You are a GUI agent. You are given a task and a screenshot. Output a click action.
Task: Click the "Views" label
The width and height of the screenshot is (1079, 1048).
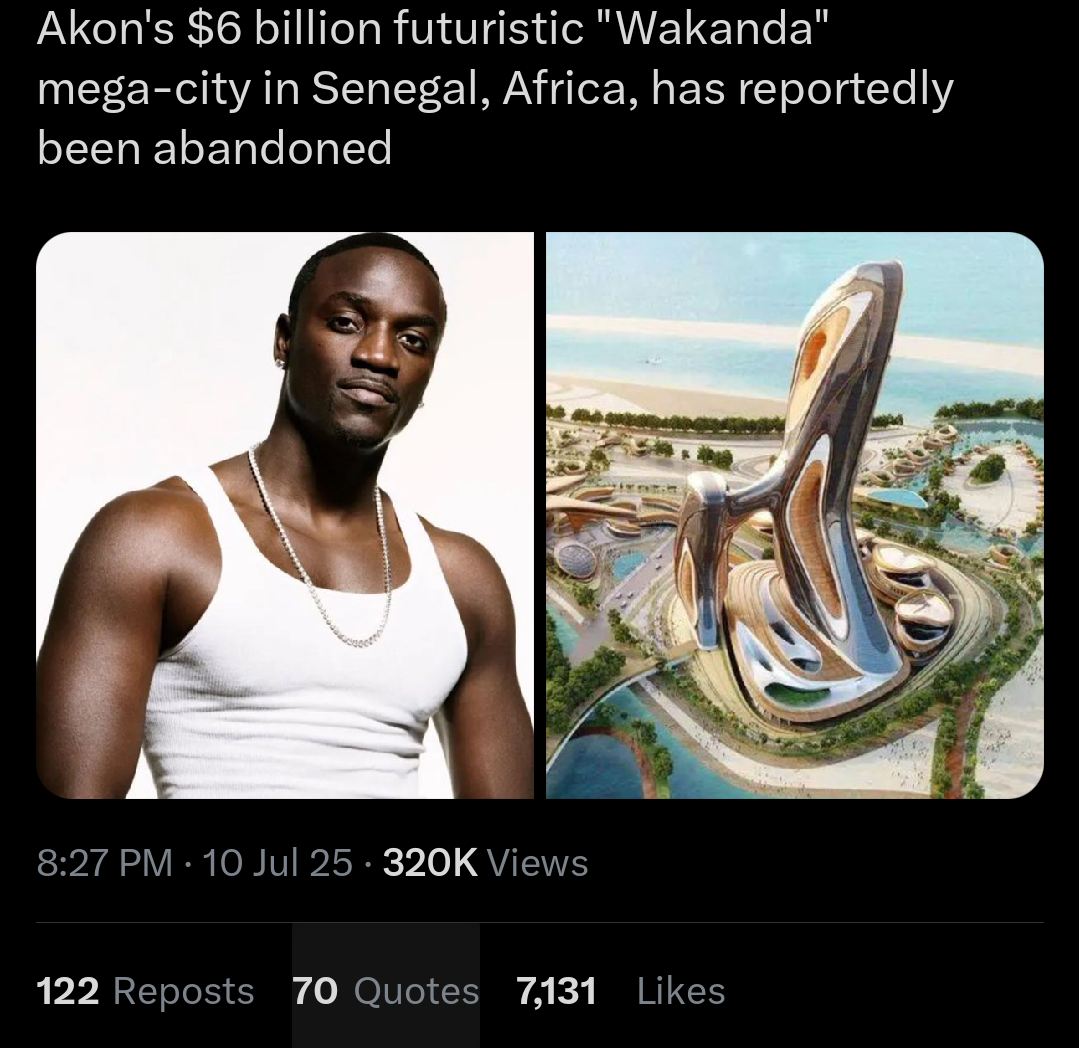537,863
